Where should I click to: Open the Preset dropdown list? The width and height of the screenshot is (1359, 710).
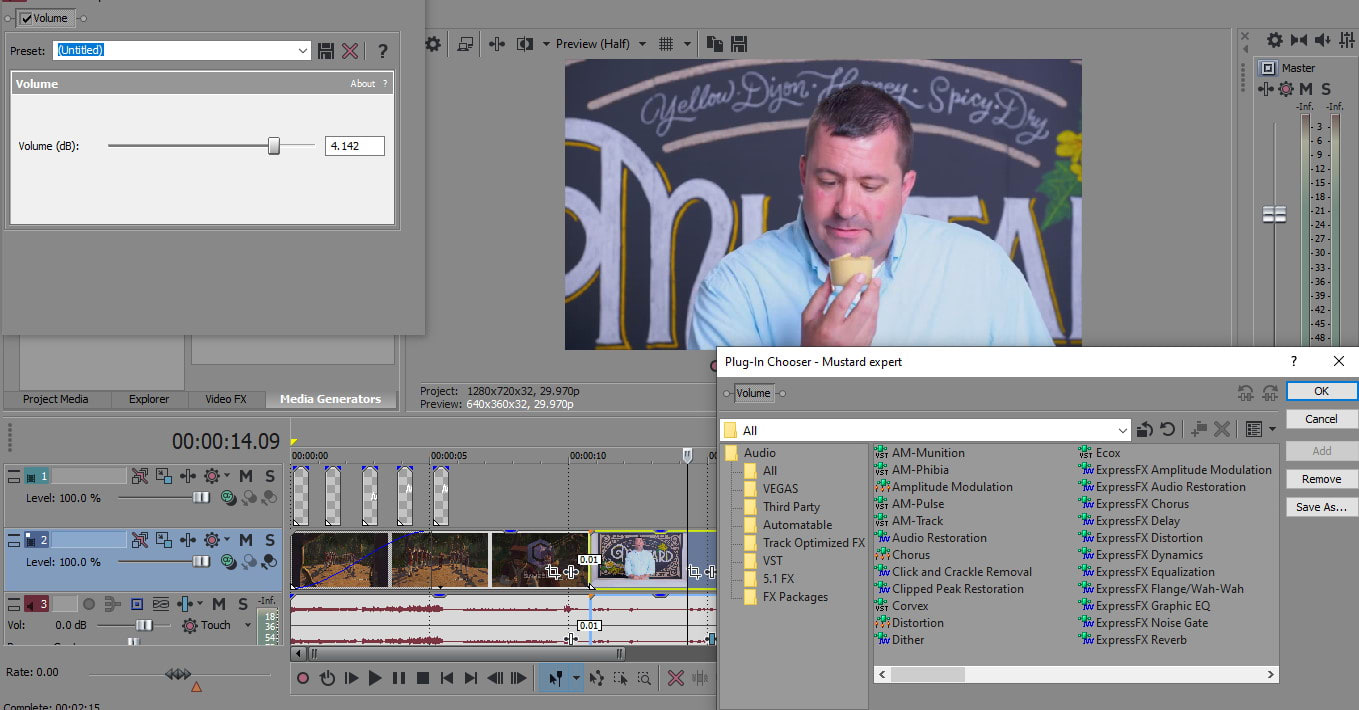tap(303, 51)
